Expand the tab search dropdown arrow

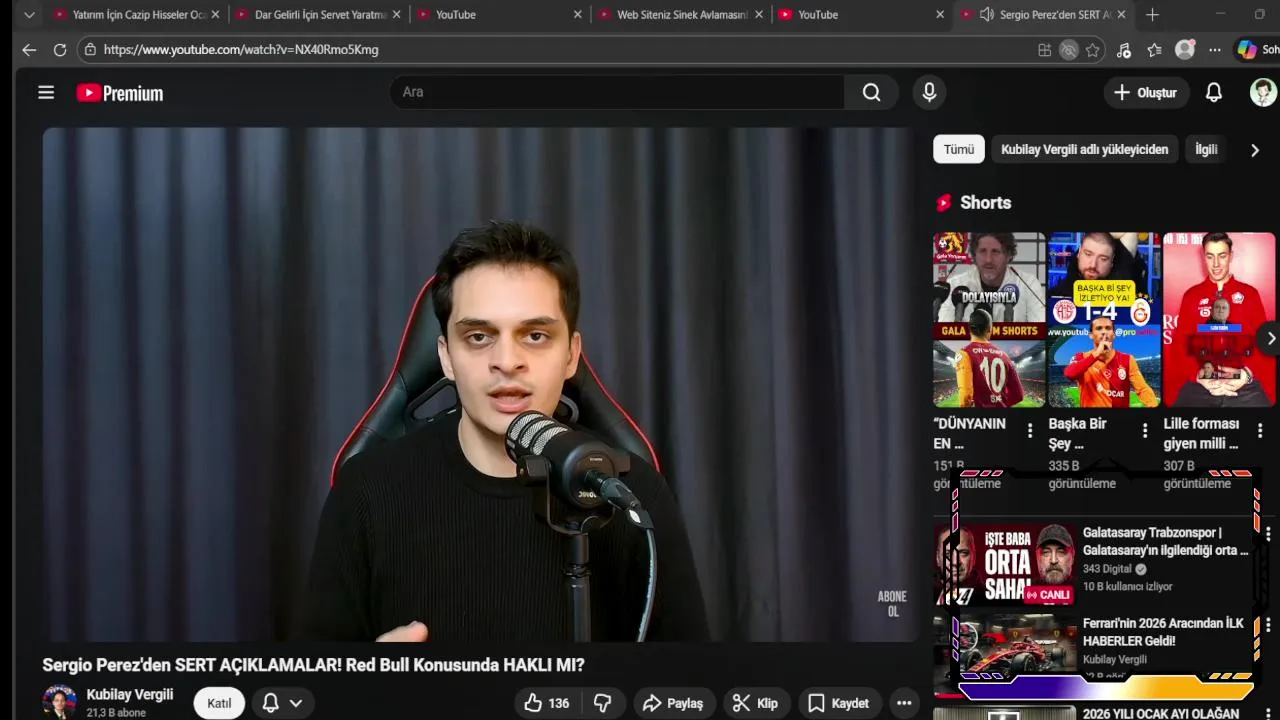point(29,15)
